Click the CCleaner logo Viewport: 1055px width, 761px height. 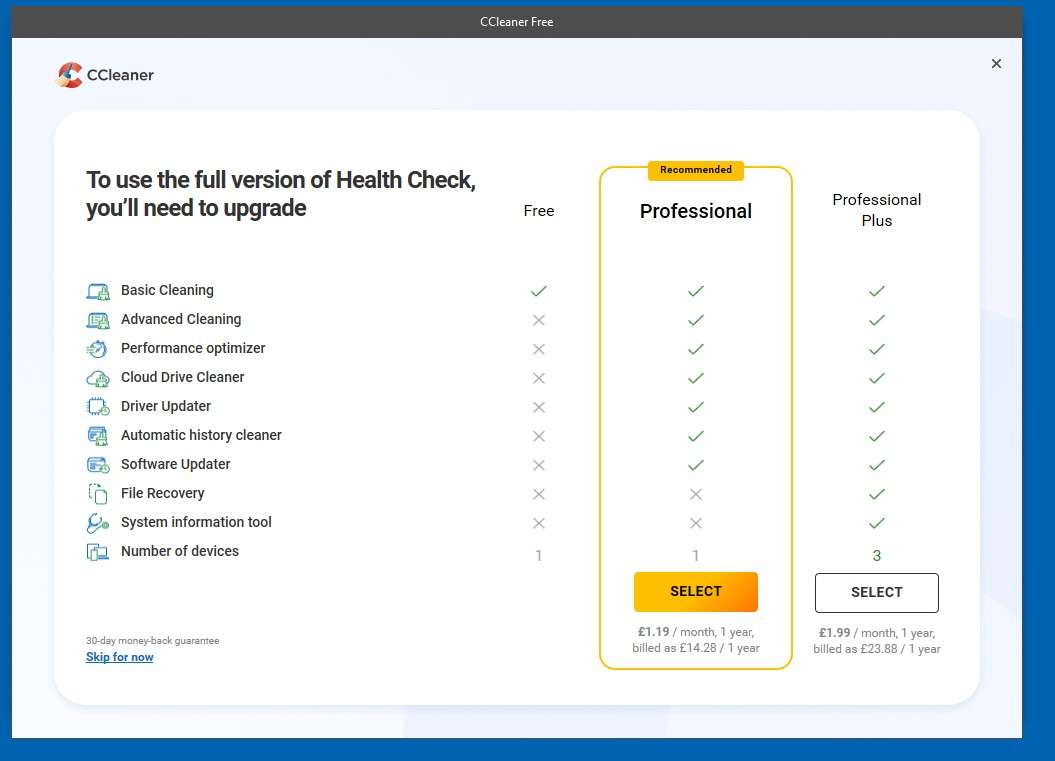coord(105,75)
